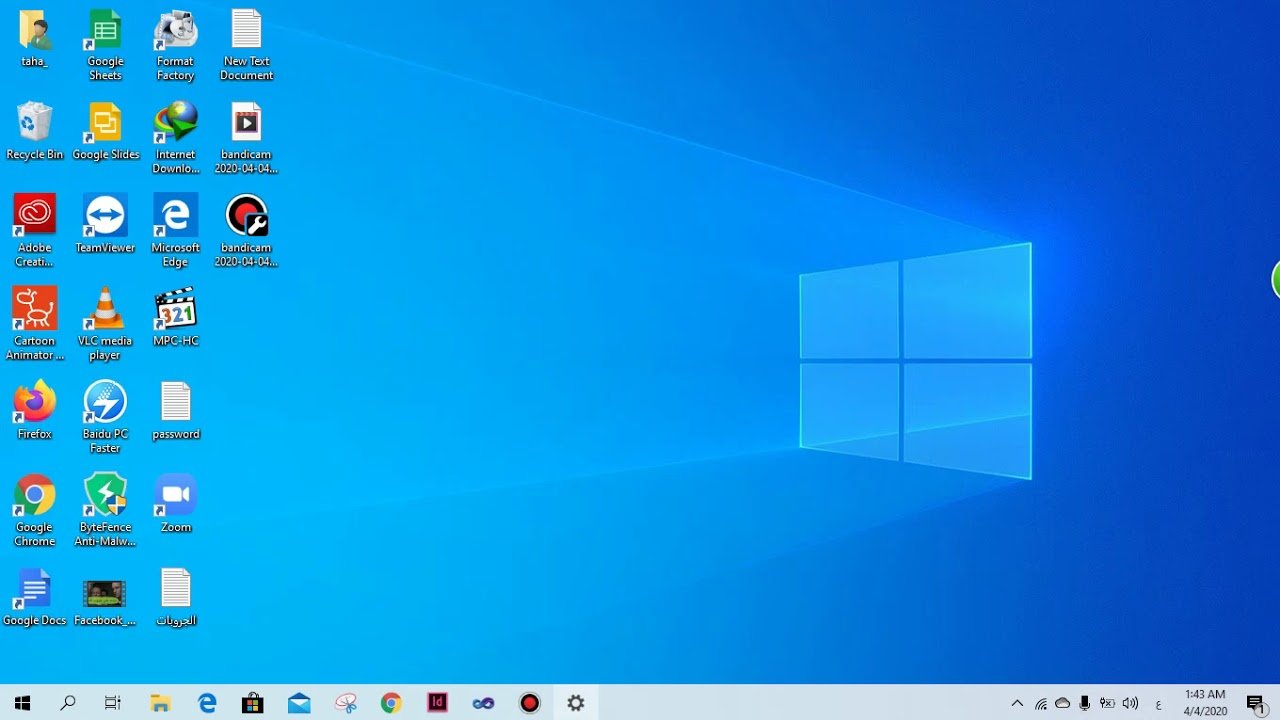Open File Explorer from the taskbar
This screenshot has height=720, width=1280.
pos(160,703)
